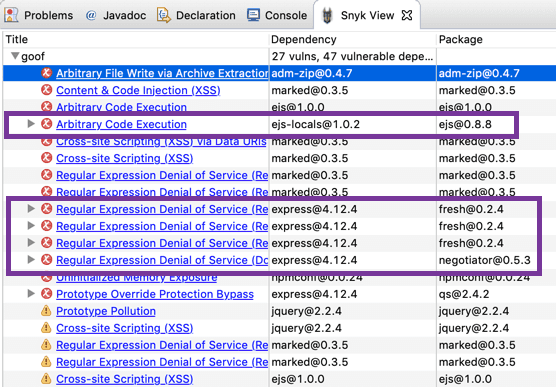Select the qs@2.4.2 package cell
The image size is (556, 387).
coord(464,294)
